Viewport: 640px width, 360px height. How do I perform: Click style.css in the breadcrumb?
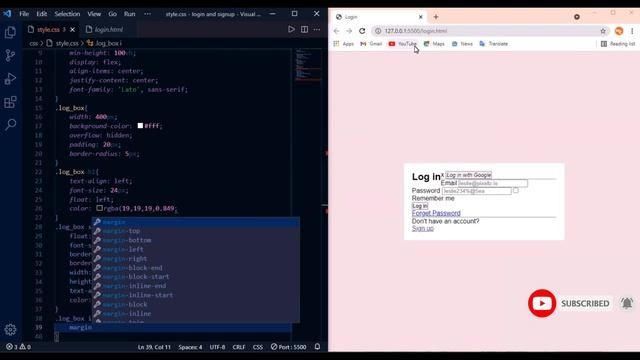(67, 43)
